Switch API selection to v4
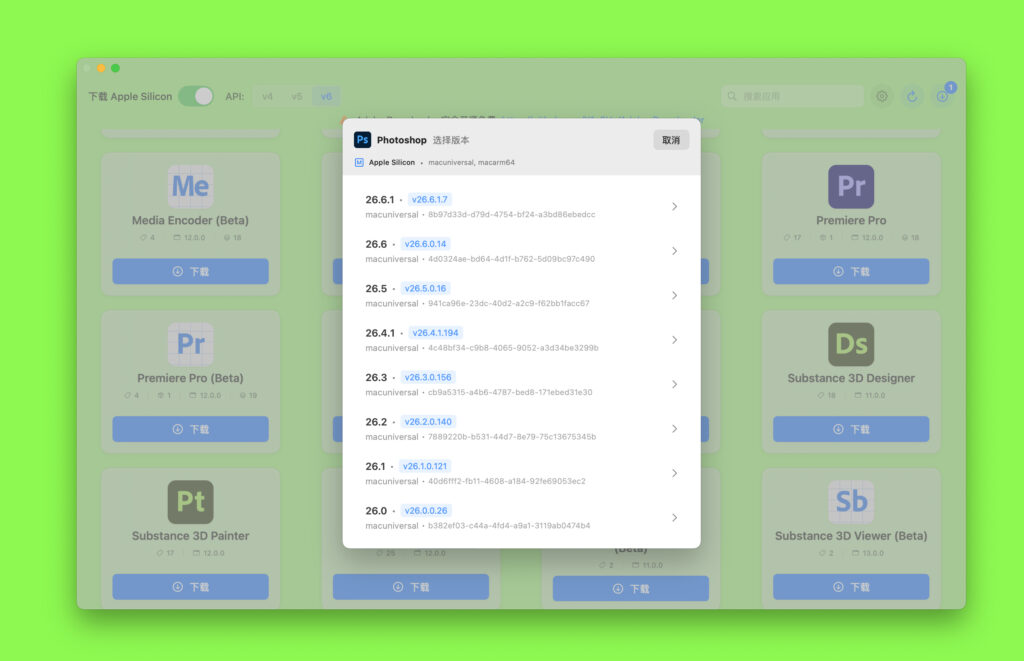The width and height of the screenshot is (1024, 661). (268, 96)
